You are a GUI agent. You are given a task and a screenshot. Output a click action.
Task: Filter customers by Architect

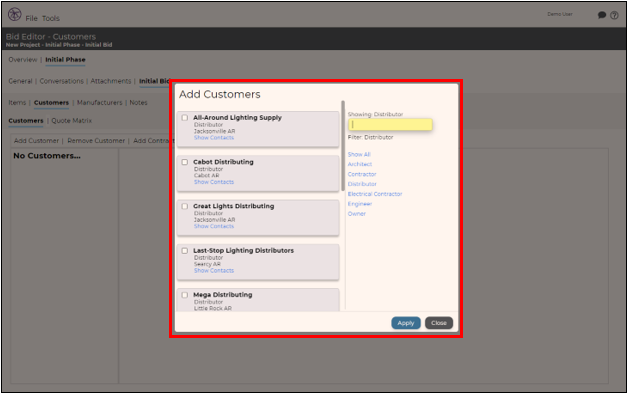360,164
